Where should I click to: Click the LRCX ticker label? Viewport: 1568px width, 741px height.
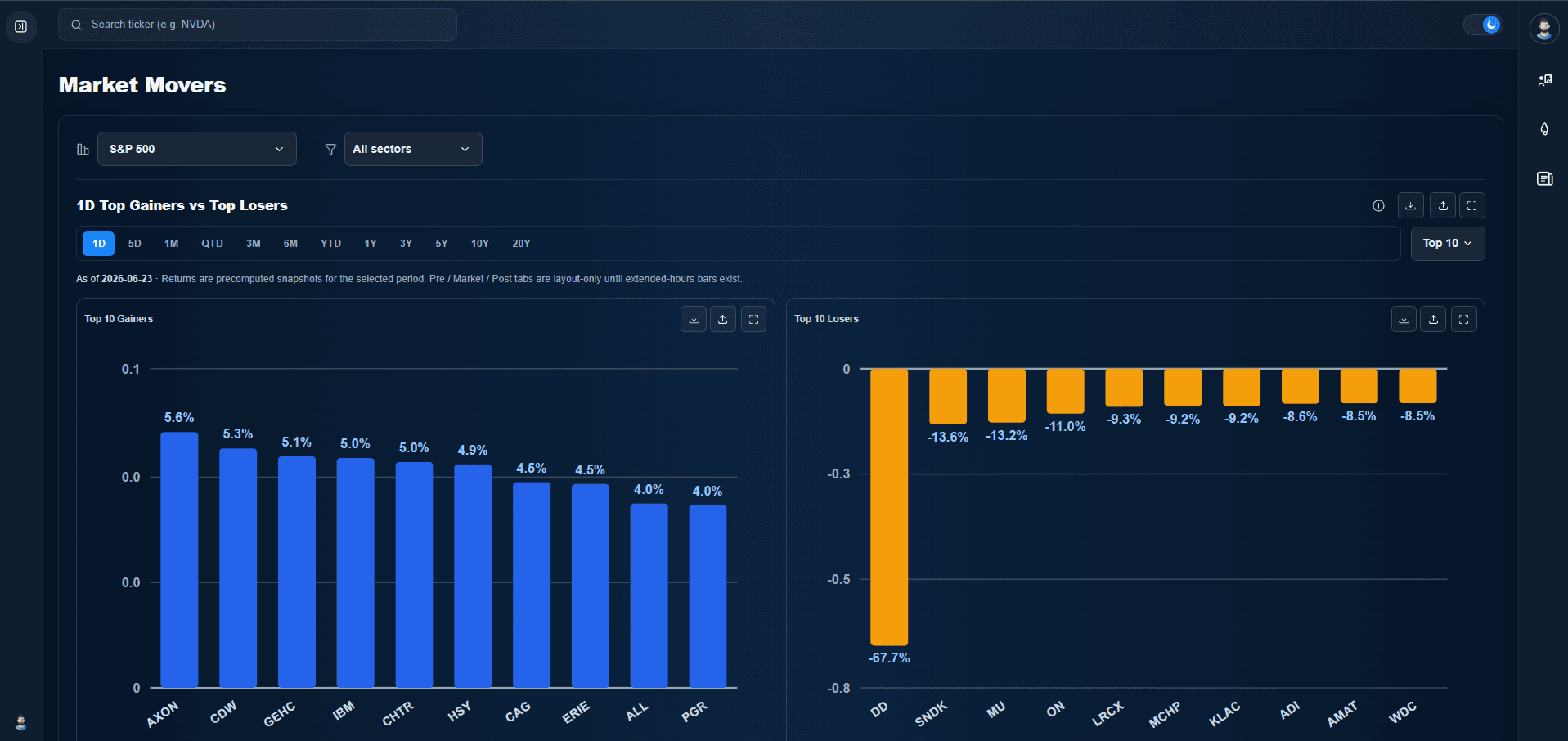1108,714
